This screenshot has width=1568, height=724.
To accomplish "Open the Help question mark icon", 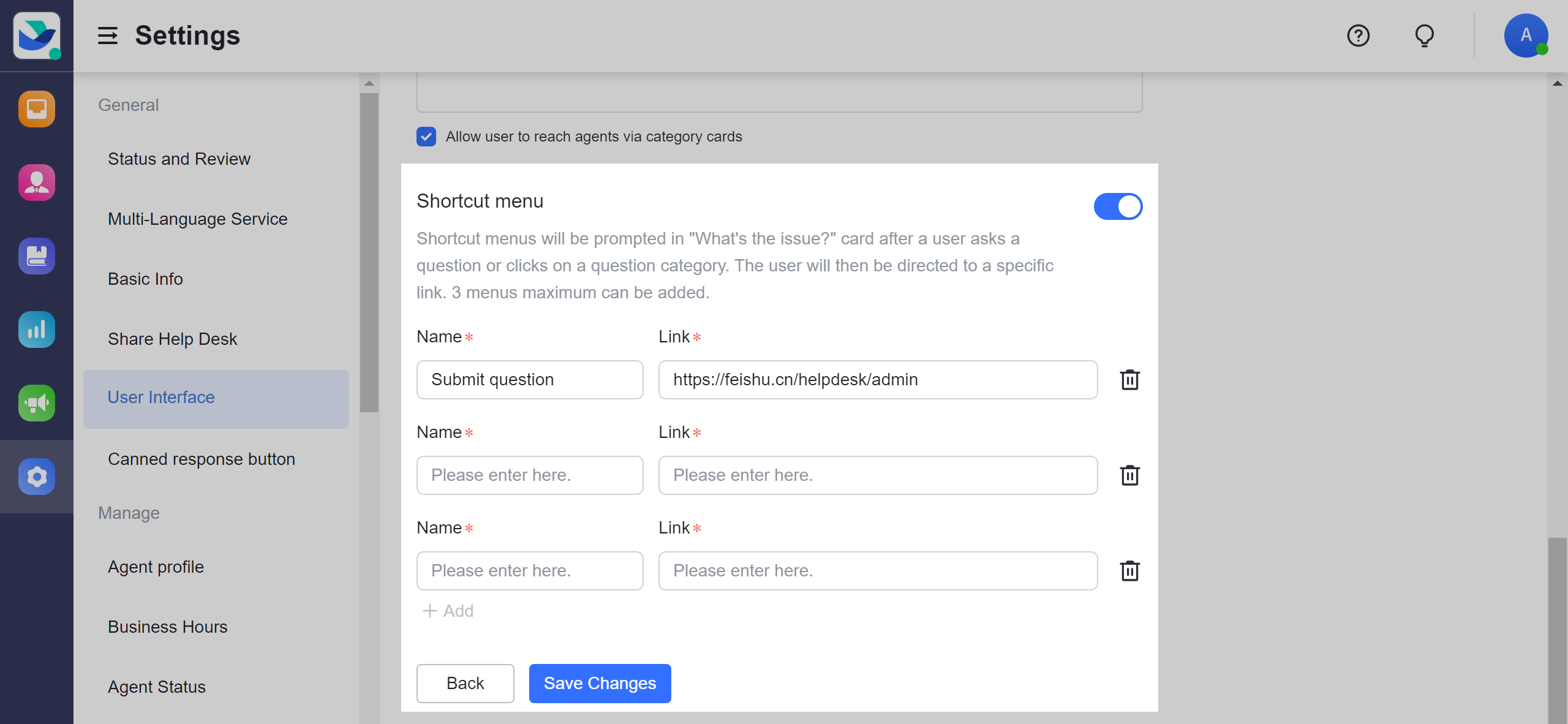I will 1359,36.
